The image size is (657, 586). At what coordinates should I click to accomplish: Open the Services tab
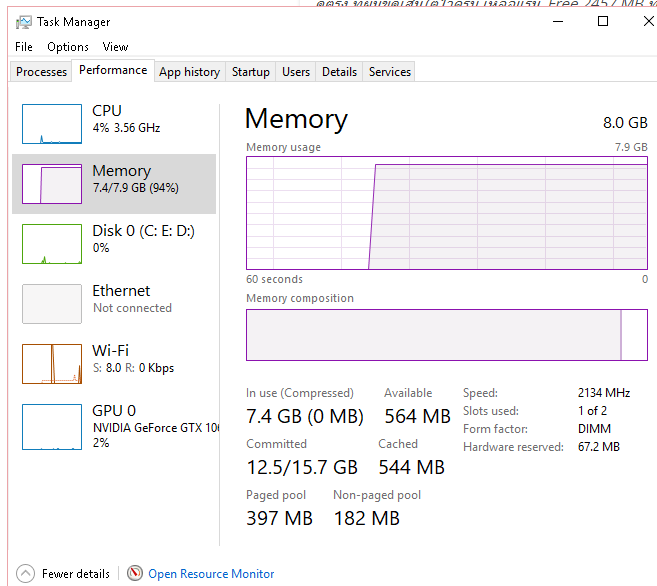(390, 71)
